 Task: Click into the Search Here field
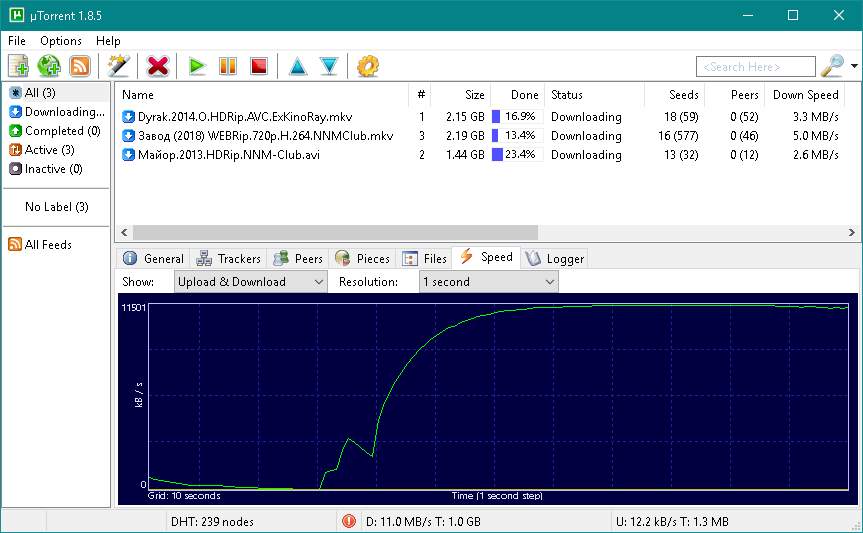click(x=756, y=67)
